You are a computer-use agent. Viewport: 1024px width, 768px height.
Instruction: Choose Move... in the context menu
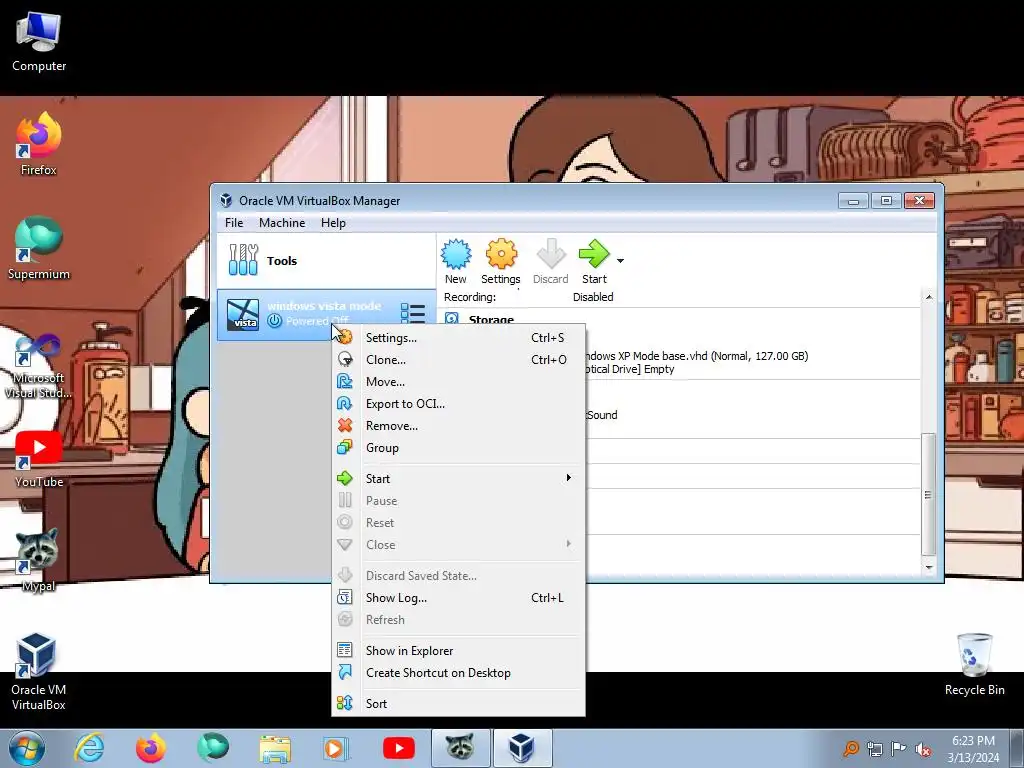tap(458, 382)
